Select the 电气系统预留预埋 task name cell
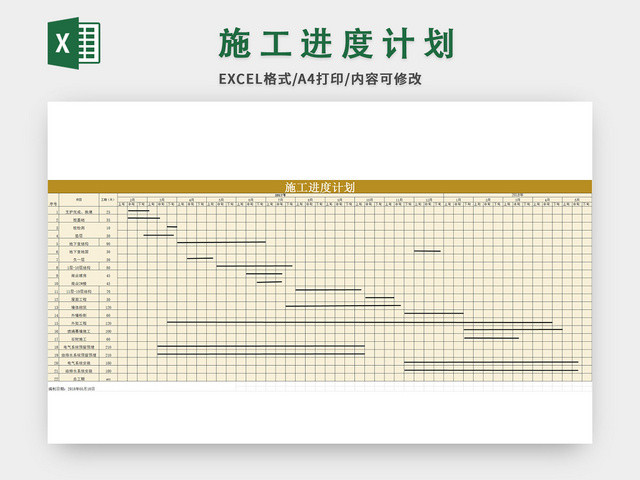This screenshot has height=480, width=640. click(79, 347)
